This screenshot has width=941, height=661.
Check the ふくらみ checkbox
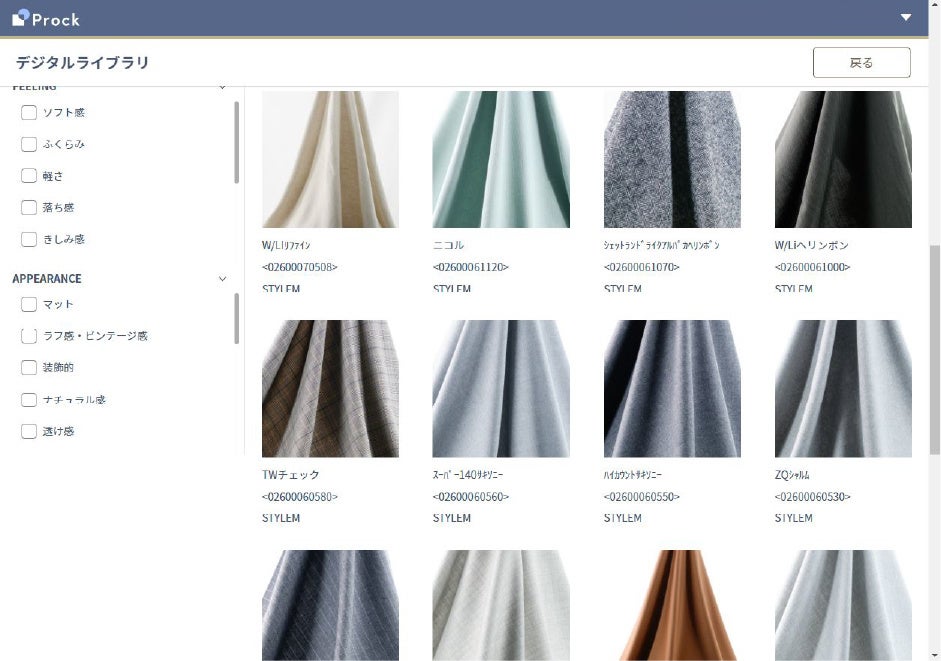coord(29,144)
